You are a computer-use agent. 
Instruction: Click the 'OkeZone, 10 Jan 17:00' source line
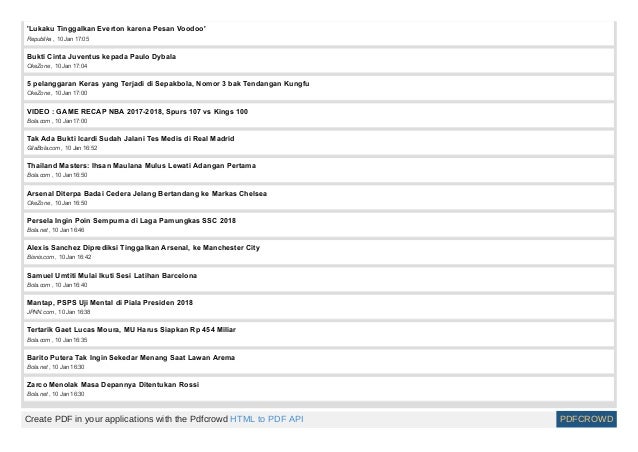[57, 93]
